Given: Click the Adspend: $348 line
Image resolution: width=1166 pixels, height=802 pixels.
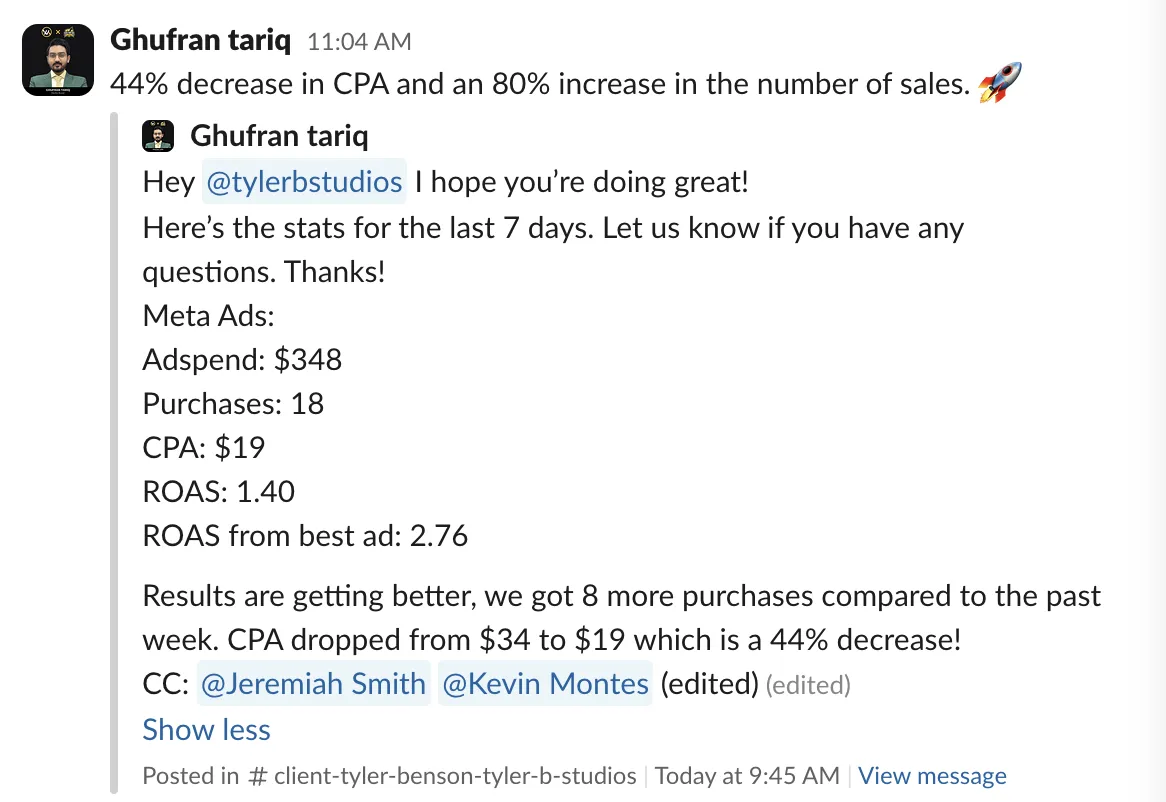Looking at the screenshot, I should 242,360.
